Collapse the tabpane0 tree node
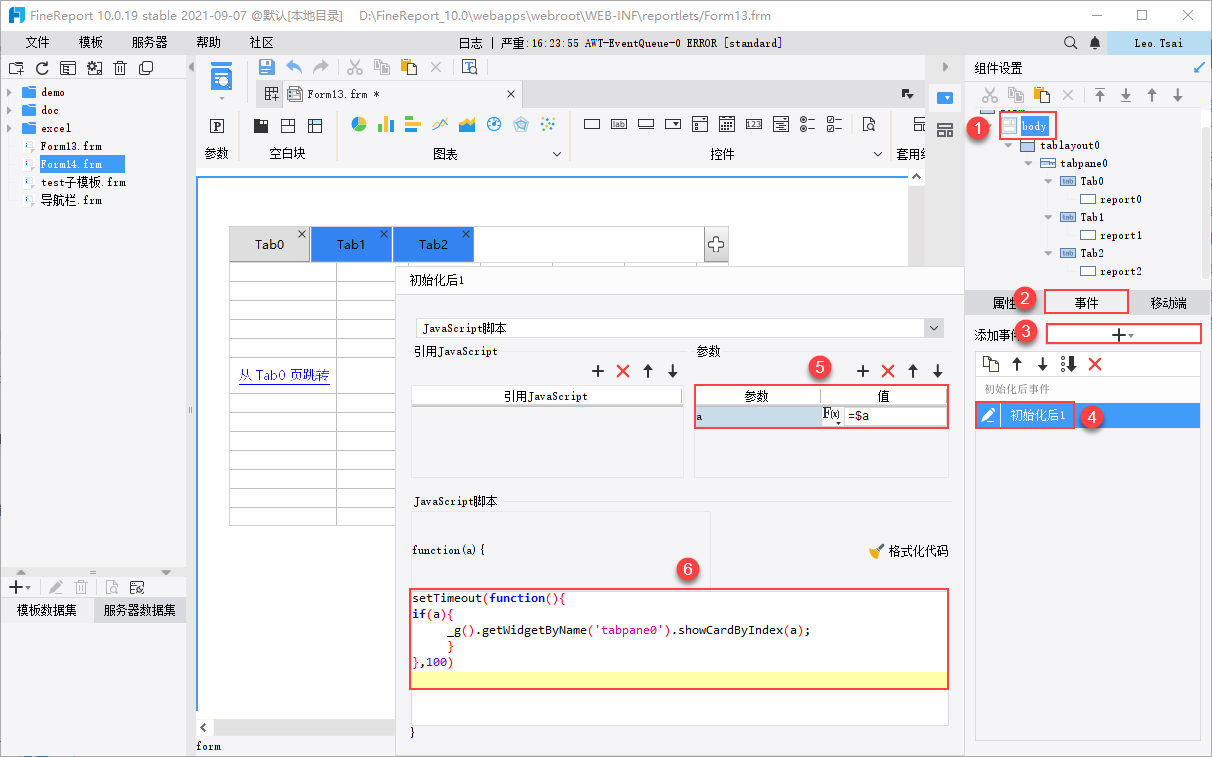1212x757 pixels. pos(1027,163)
